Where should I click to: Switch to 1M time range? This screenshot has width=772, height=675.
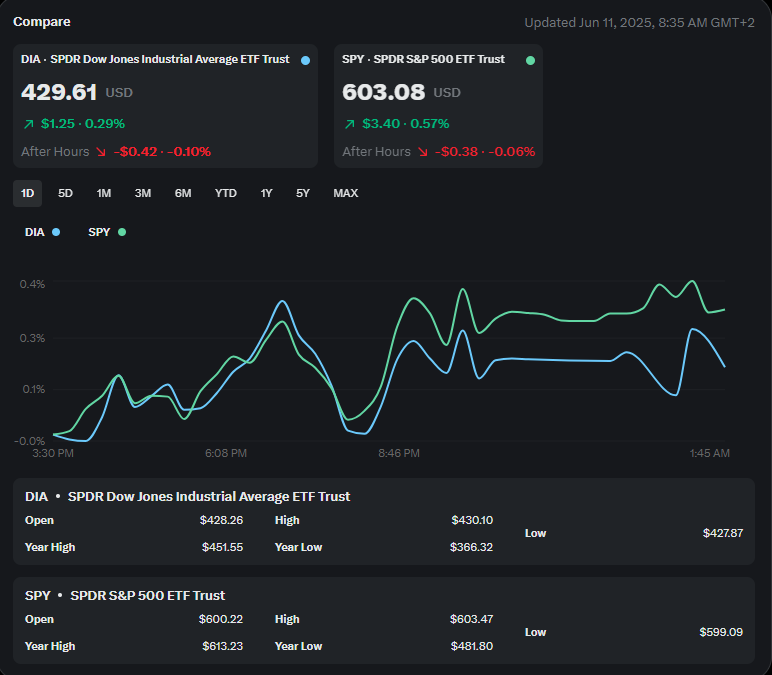104,193
